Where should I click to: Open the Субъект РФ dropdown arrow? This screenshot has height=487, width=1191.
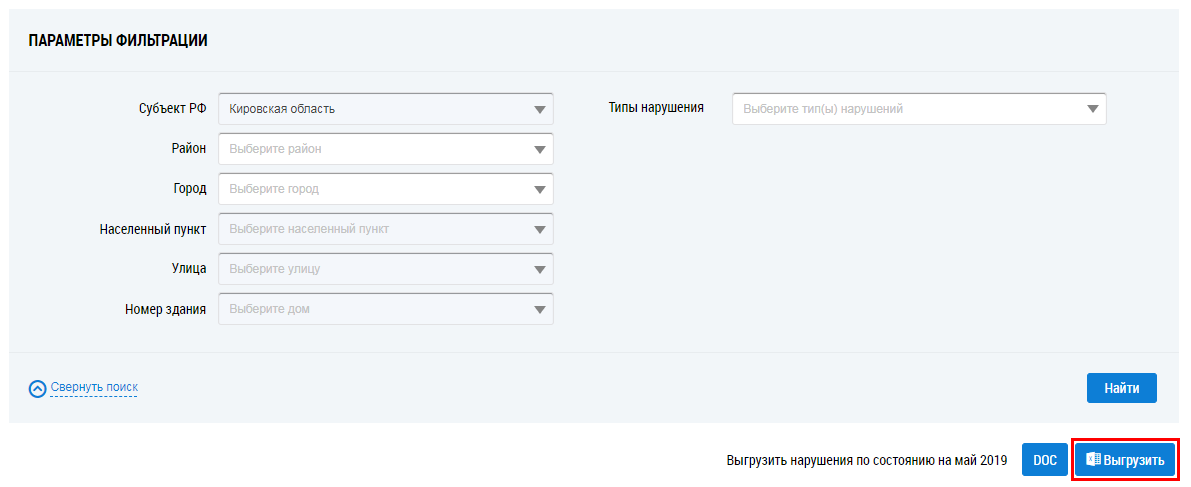pyautogui.click(x=540, y=109)
